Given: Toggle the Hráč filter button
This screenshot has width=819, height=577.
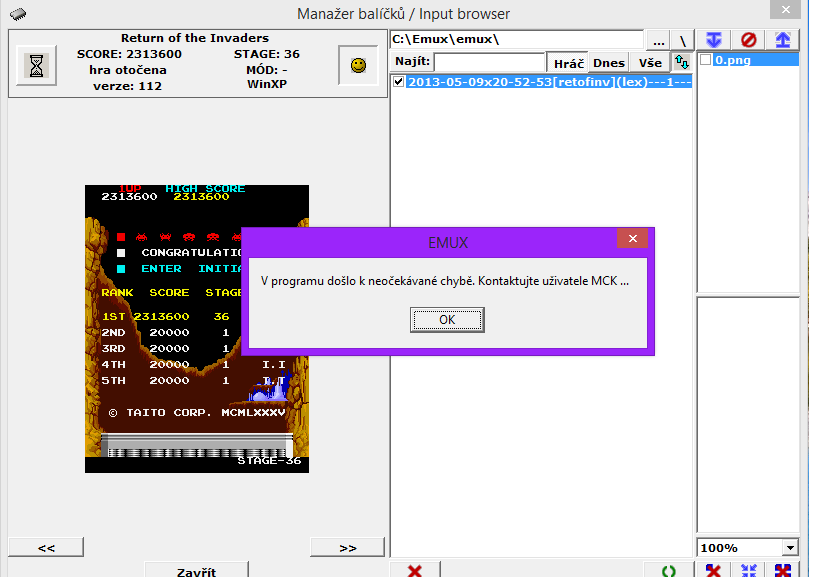Looking at the screenshot, I should (x=568, y=63).
